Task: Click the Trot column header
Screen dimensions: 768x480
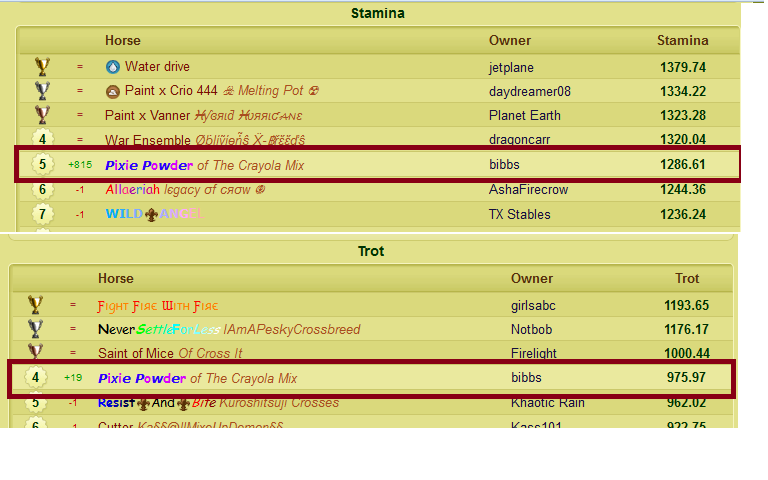Action: (x=687, y=278)
